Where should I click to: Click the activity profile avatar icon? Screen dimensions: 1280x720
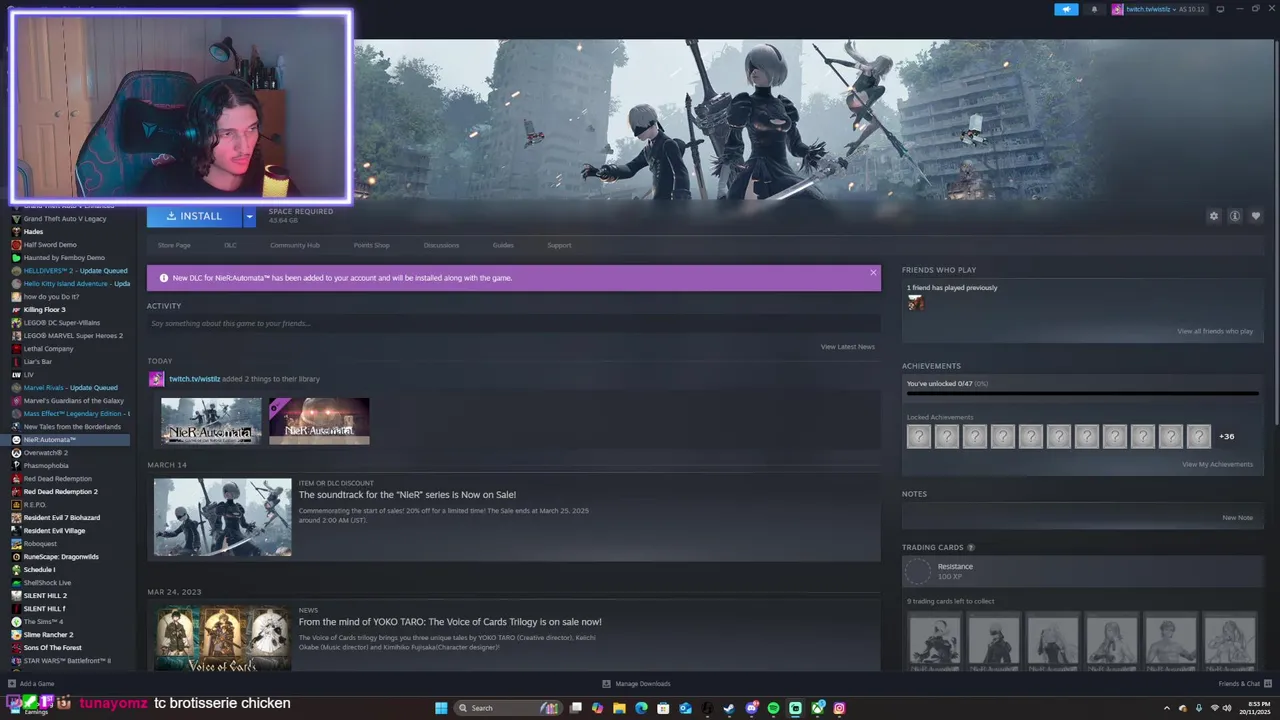pos(156,379)
